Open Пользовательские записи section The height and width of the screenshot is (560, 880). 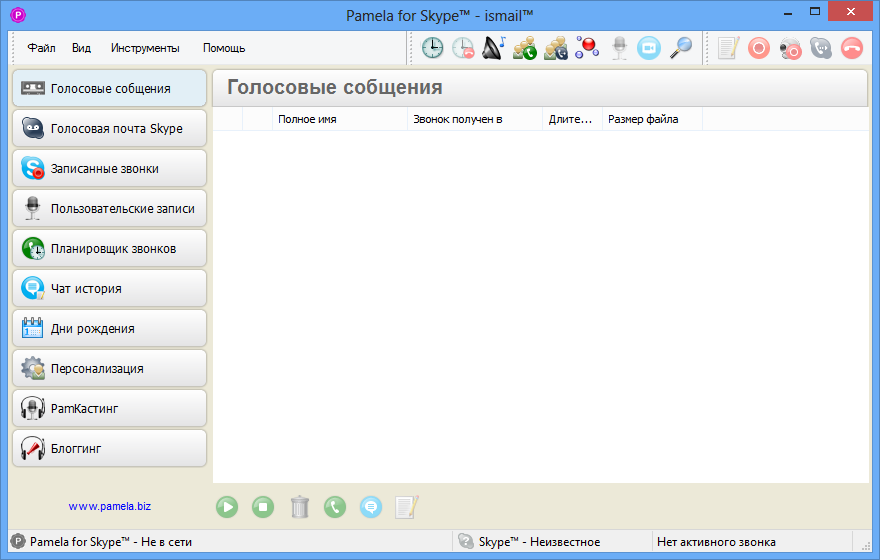pos(109,208)
